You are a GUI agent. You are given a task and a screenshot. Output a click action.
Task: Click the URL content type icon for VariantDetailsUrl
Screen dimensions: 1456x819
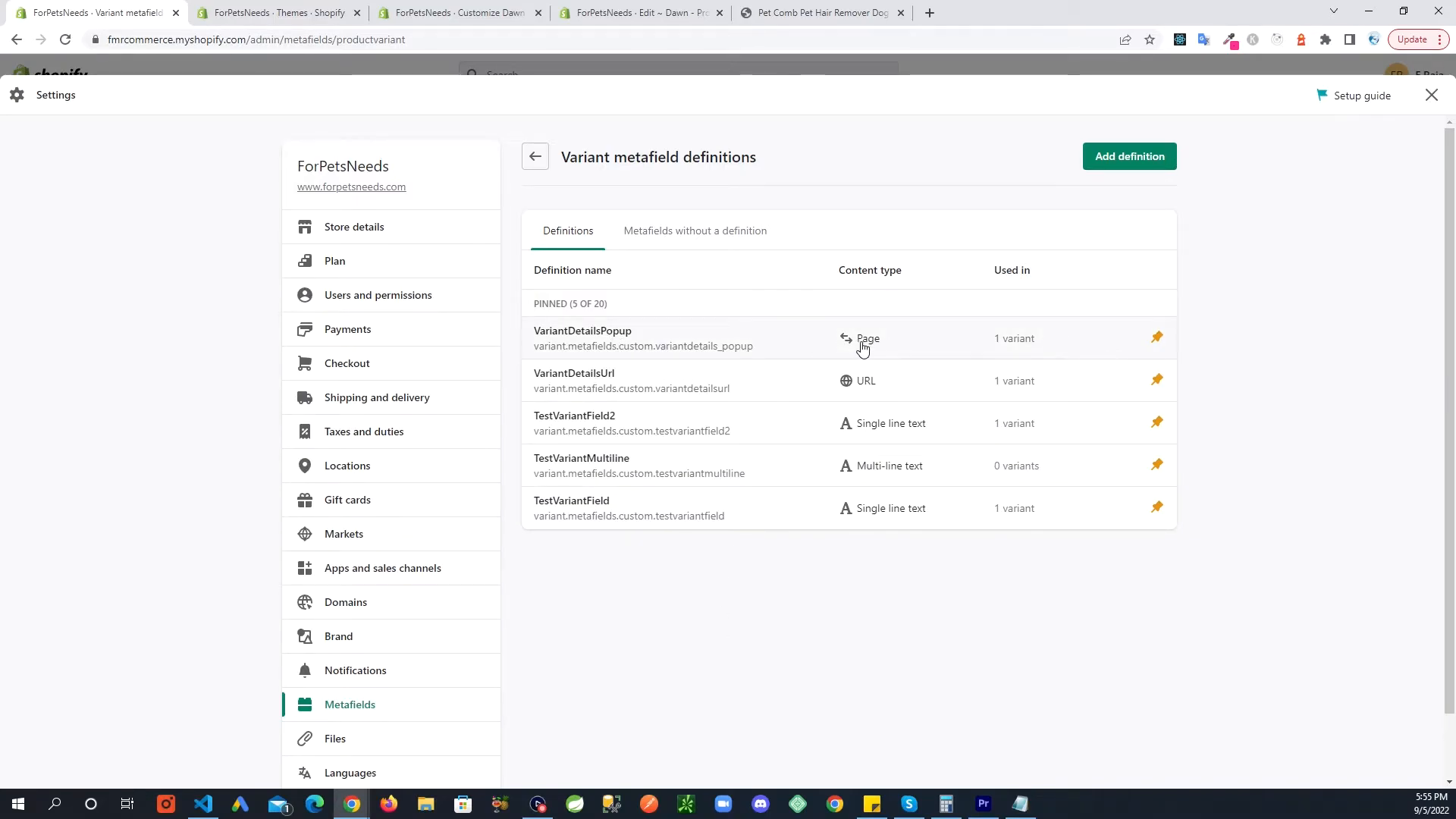pos(845,380)
